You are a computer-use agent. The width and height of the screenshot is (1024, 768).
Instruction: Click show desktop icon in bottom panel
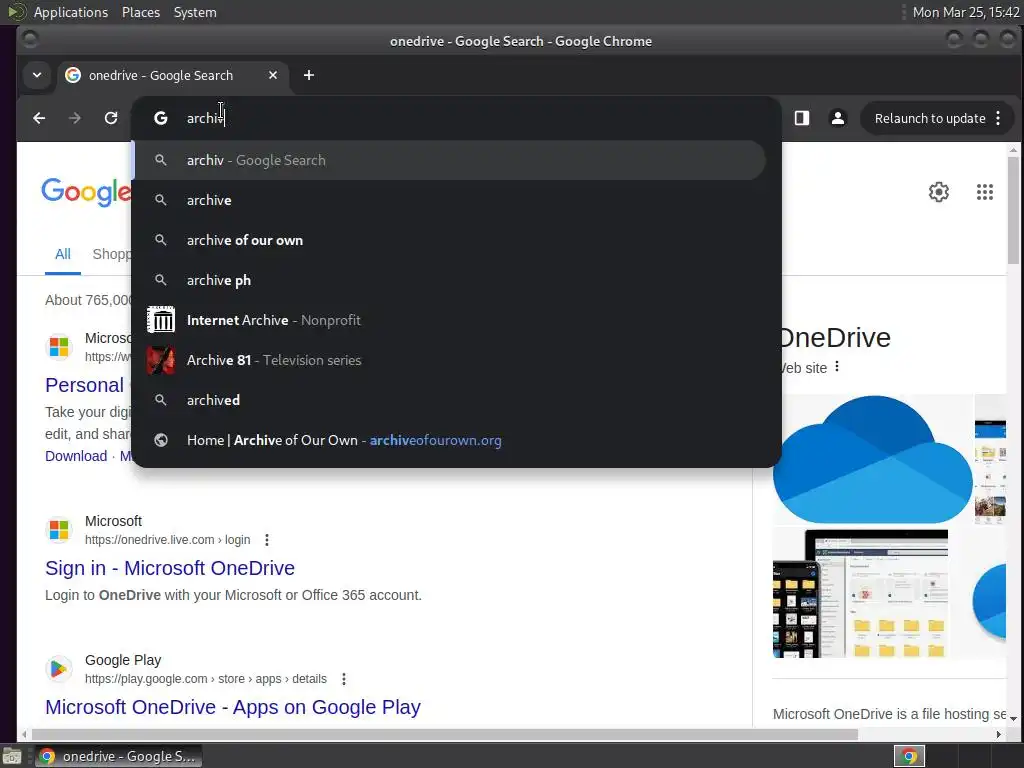[12, 756]
